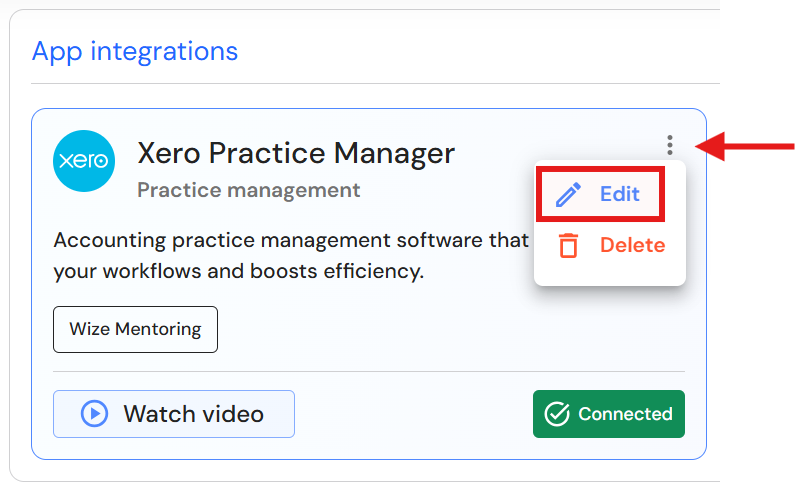Click the text "your workflows and boosts efficiency."
The width and height of the screenshot is (795, 499).
[x=239, y=270]
